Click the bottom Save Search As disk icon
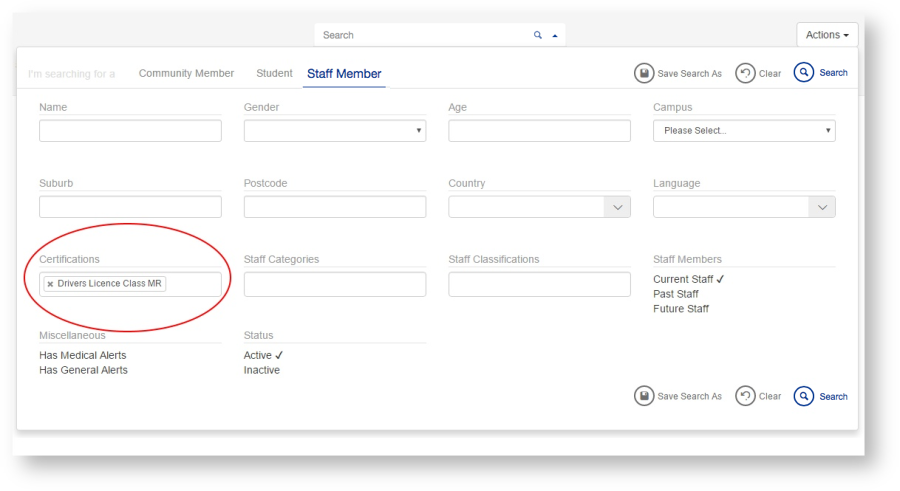Viewport: 900px width, 491px height. [644, 396]
